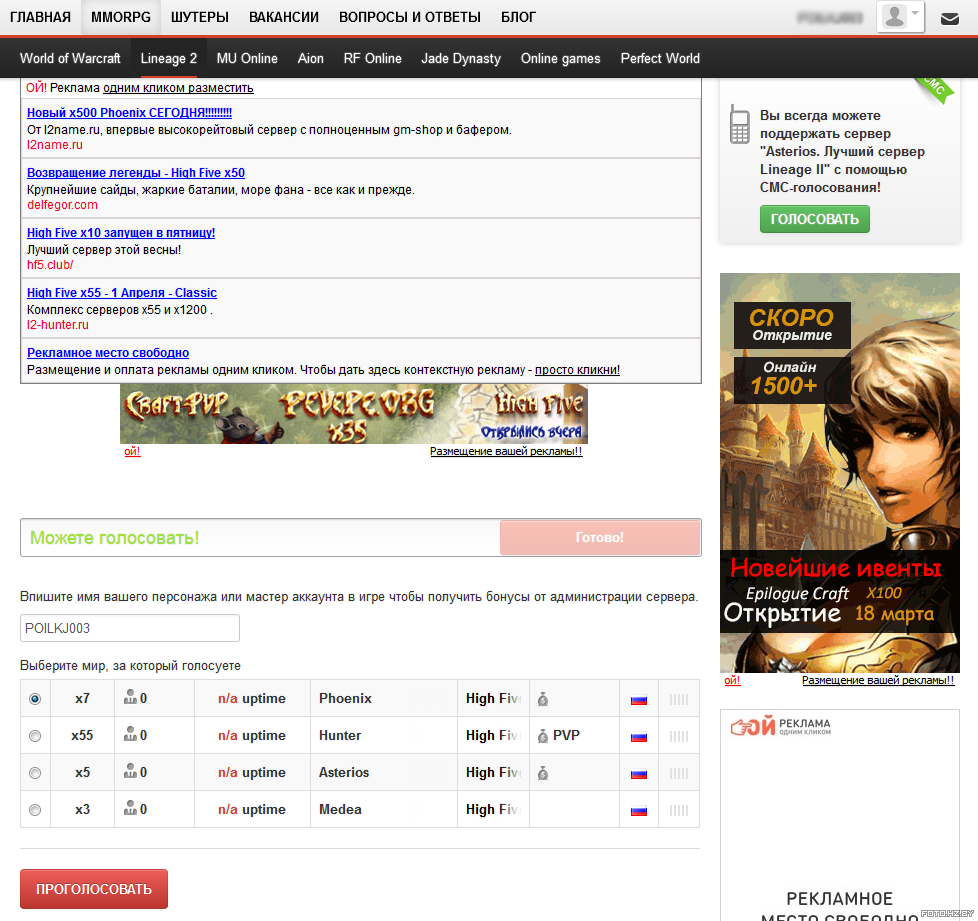Image resolution: width=978 pixels, height=921 pixels.
Task: Click the Russian flag in Hunter row
Action: click(639, 736)
